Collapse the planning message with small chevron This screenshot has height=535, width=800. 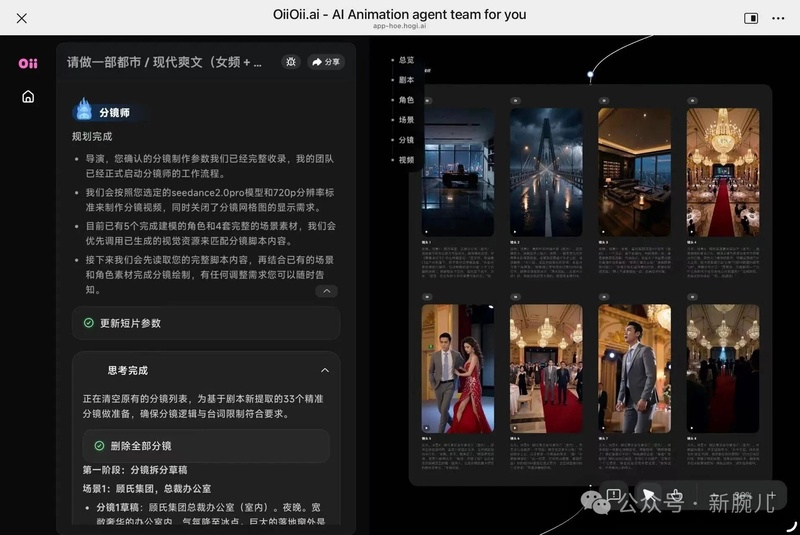click(x=326, y=291)
